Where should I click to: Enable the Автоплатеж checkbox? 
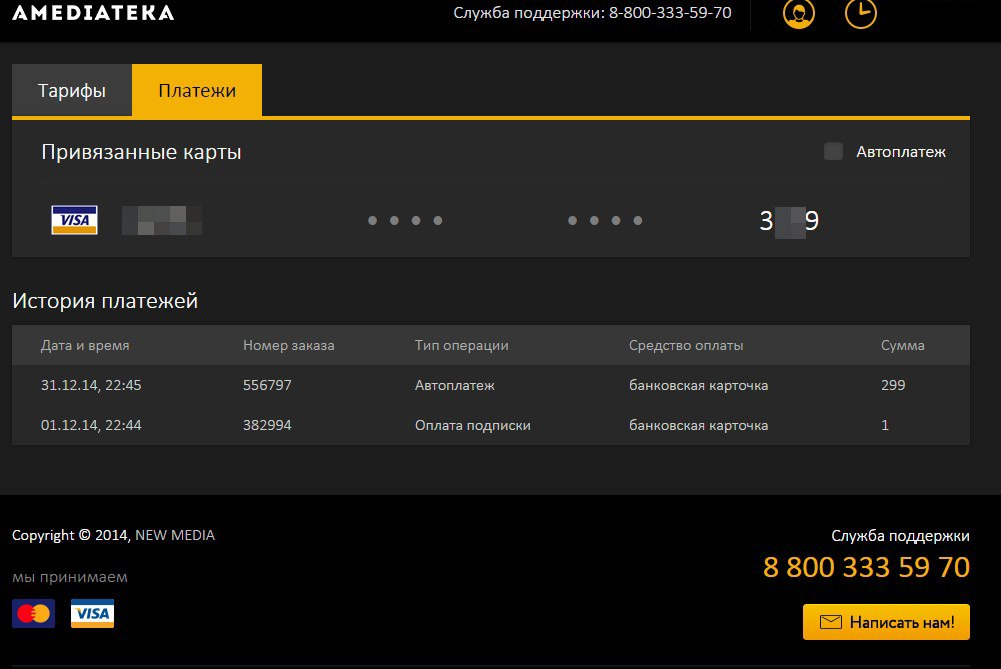[833, 152]
